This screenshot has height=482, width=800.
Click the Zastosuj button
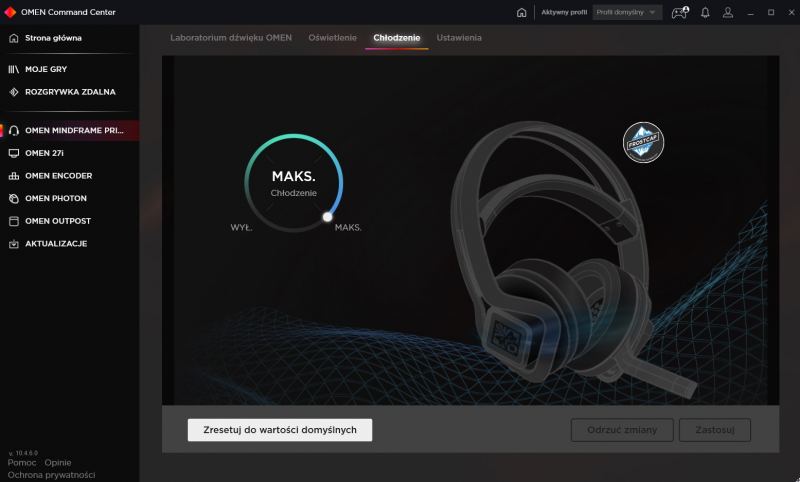715,430
